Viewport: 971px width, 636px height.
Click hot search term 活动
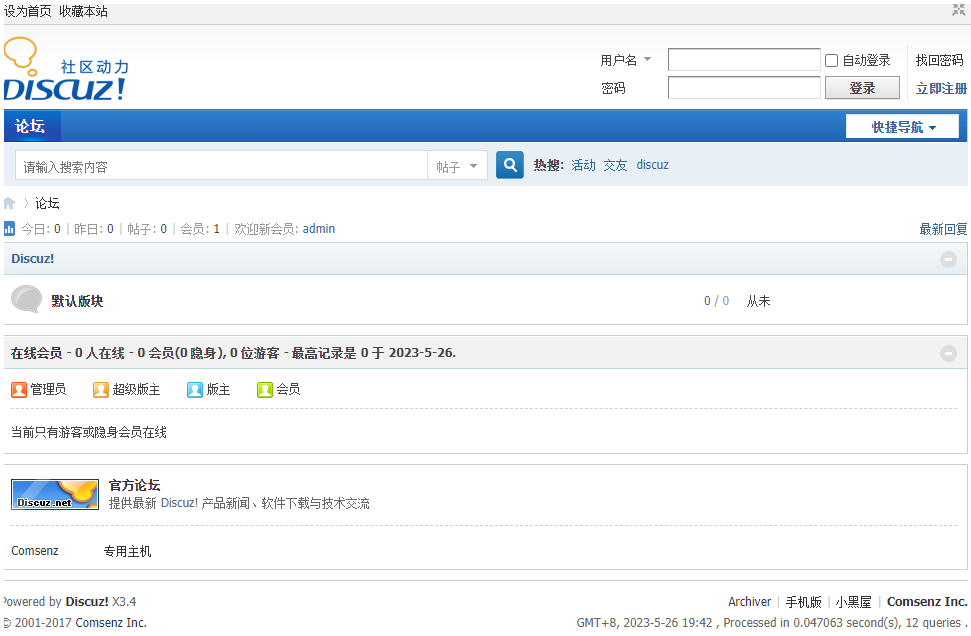(583, 165)
